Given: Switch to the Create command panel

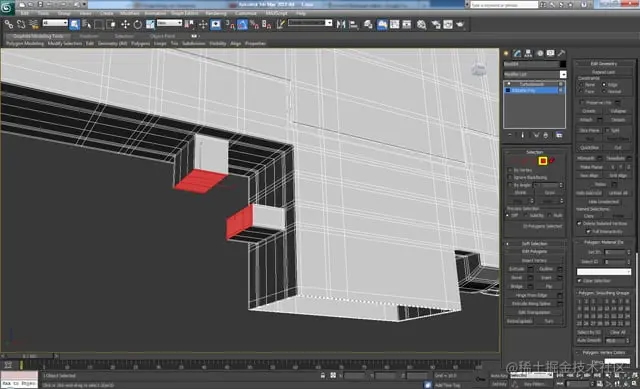Looking at the screenshot, I should [507, 53].
